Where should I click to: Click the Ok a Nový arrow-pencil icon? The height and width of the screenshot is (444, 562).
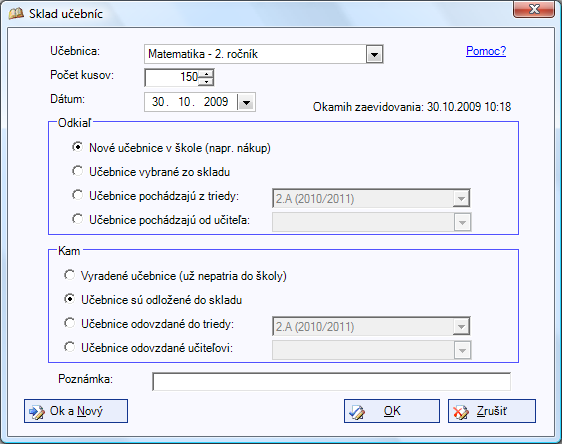click(37, 412)
